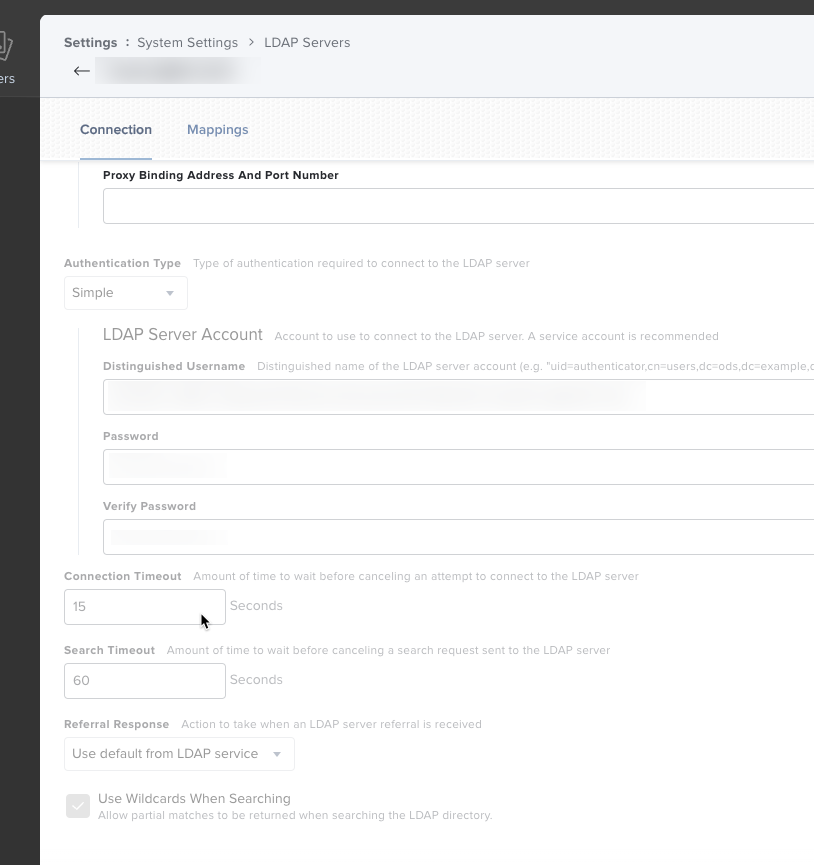Open the sidebar icon labeled "ers"
This screenshot has width=814, height=865.
click(x=7, y=58)
